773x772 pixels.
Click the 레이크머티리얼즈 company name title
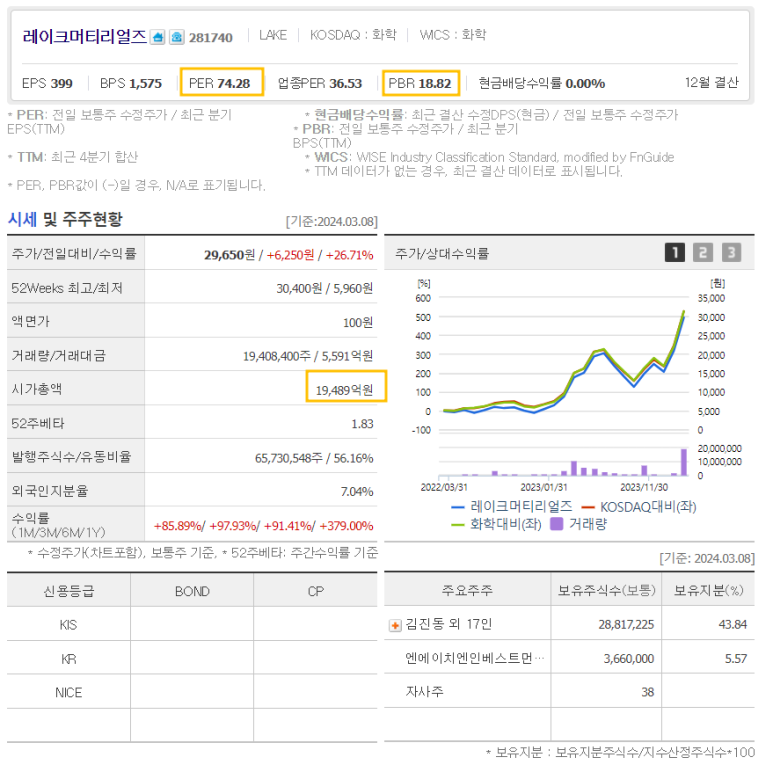coord(84,36)
